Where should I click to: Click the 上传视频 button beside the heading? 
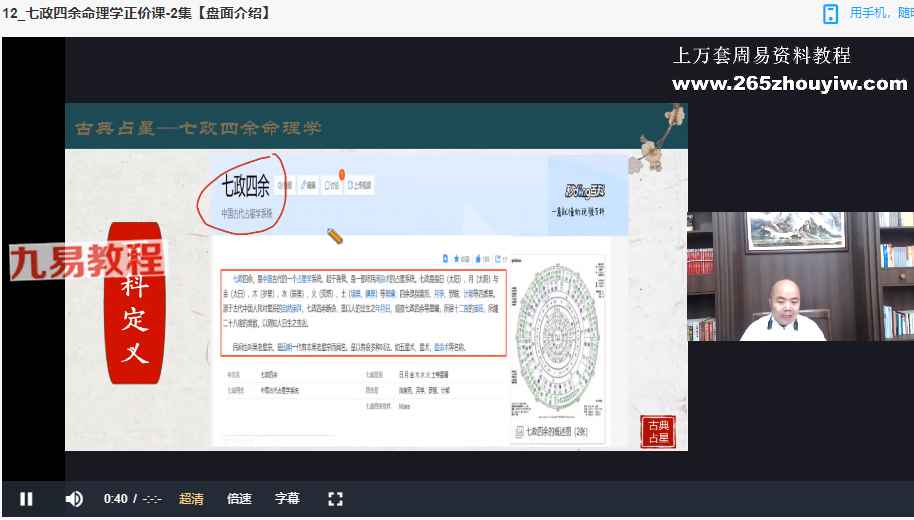[359, 185]
